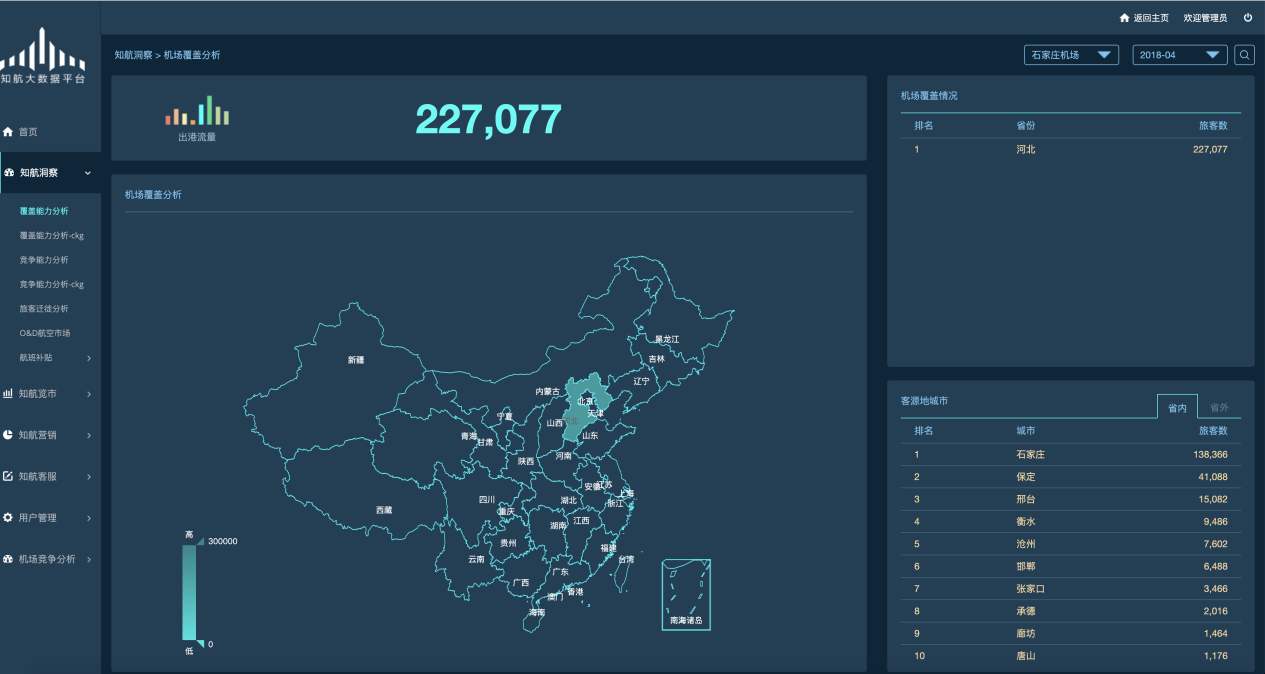Click the 首页 home icon in sidebar
The width and height of the screenshot is (1265, 674).
pos(9,132)
